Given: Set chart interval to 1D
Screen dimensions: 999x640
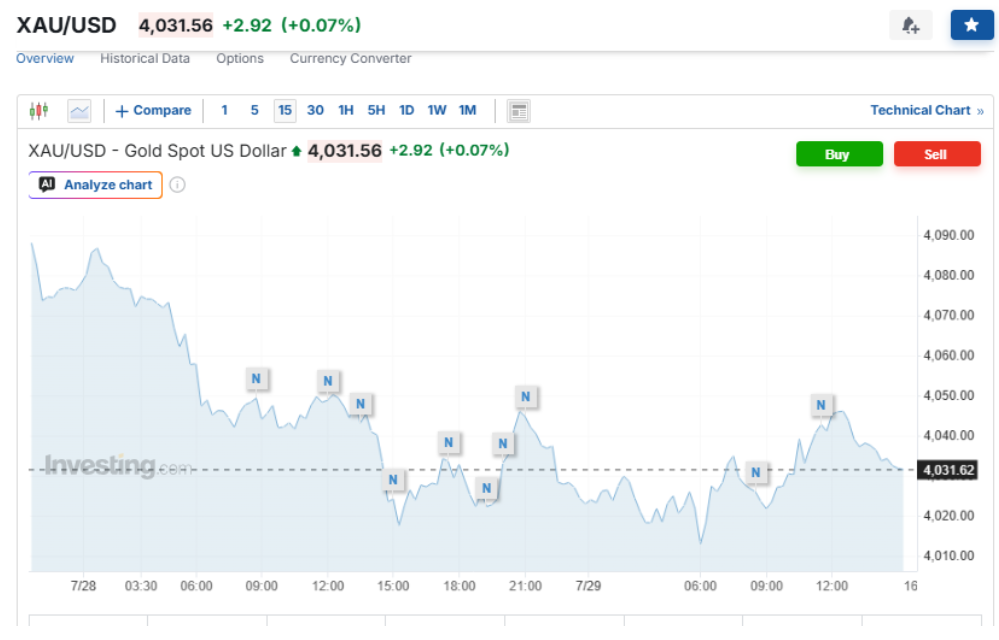Looking at the screenshot, I should (x=406, y=111).
